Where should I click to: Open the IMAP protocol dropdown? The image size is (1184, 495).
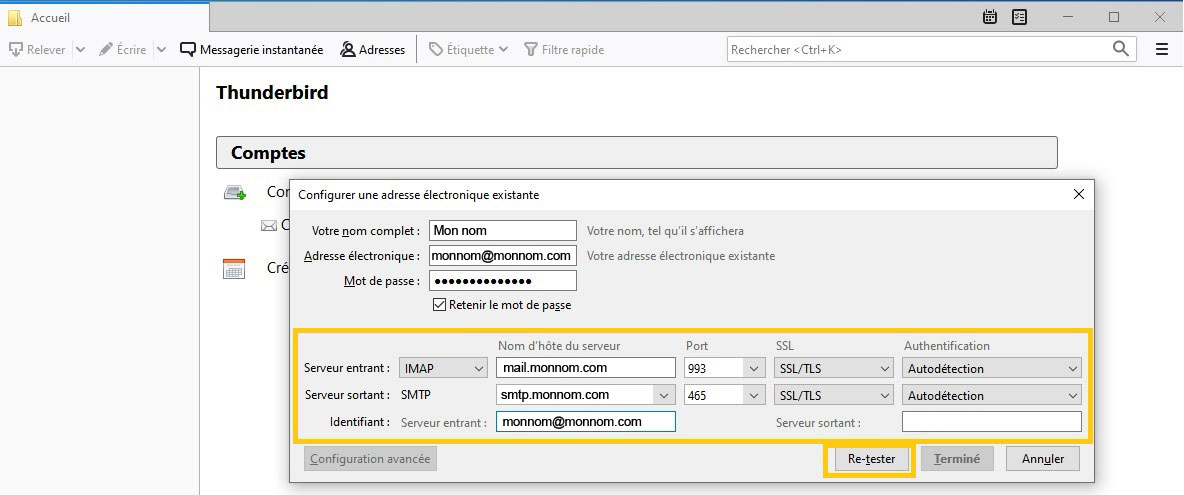443,368
